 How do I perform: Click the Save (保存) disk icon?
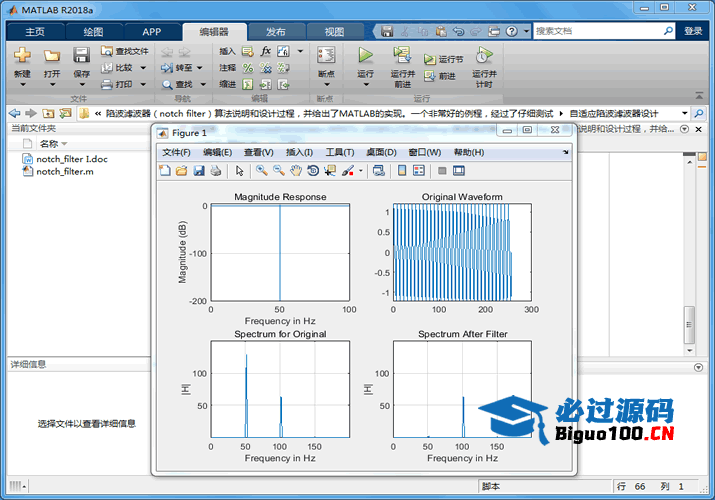81,55
